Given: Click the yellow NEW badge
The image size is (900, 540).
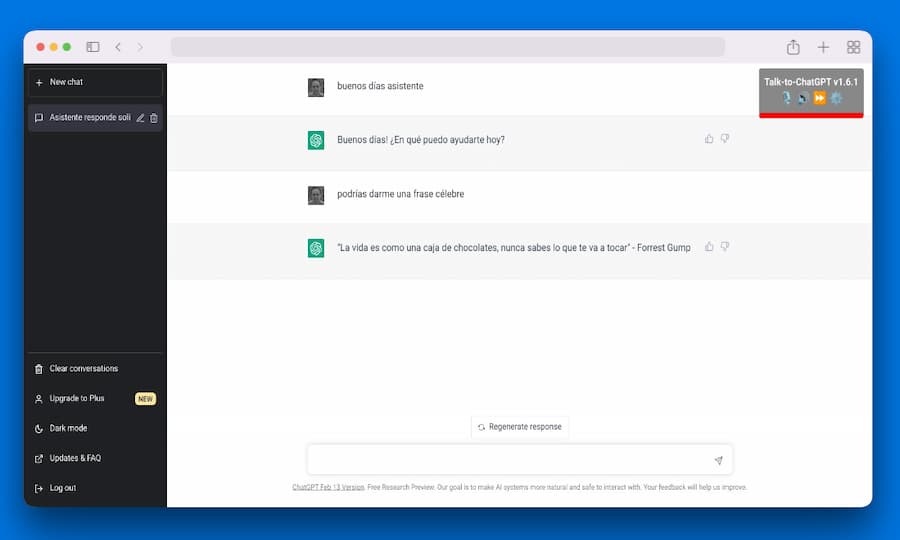Looking at the screenshot, I should 145,399.
